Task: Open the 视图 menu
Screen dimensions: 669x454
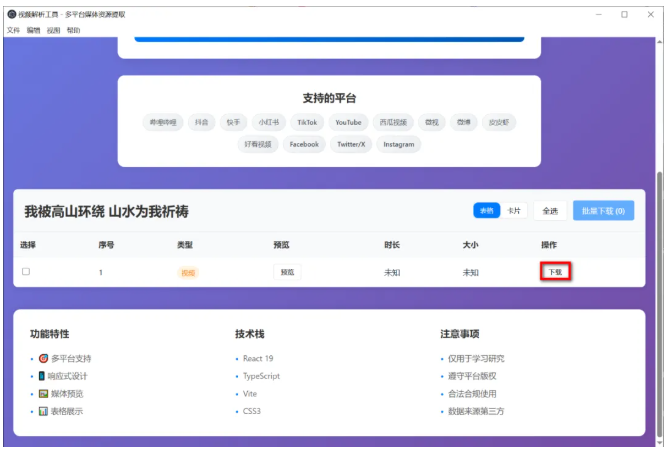Action: [x=53, y=30]
